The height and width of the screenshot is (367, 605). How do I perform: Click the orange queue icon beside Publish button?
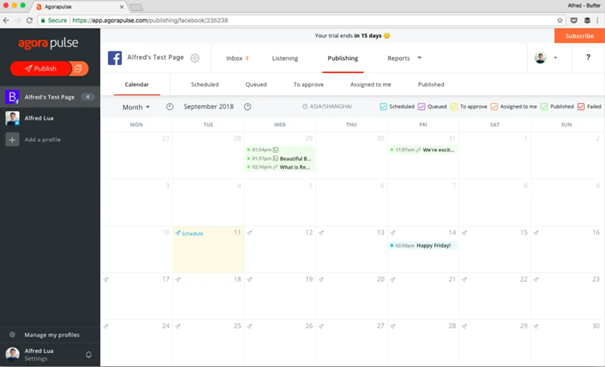coord(79,69)
